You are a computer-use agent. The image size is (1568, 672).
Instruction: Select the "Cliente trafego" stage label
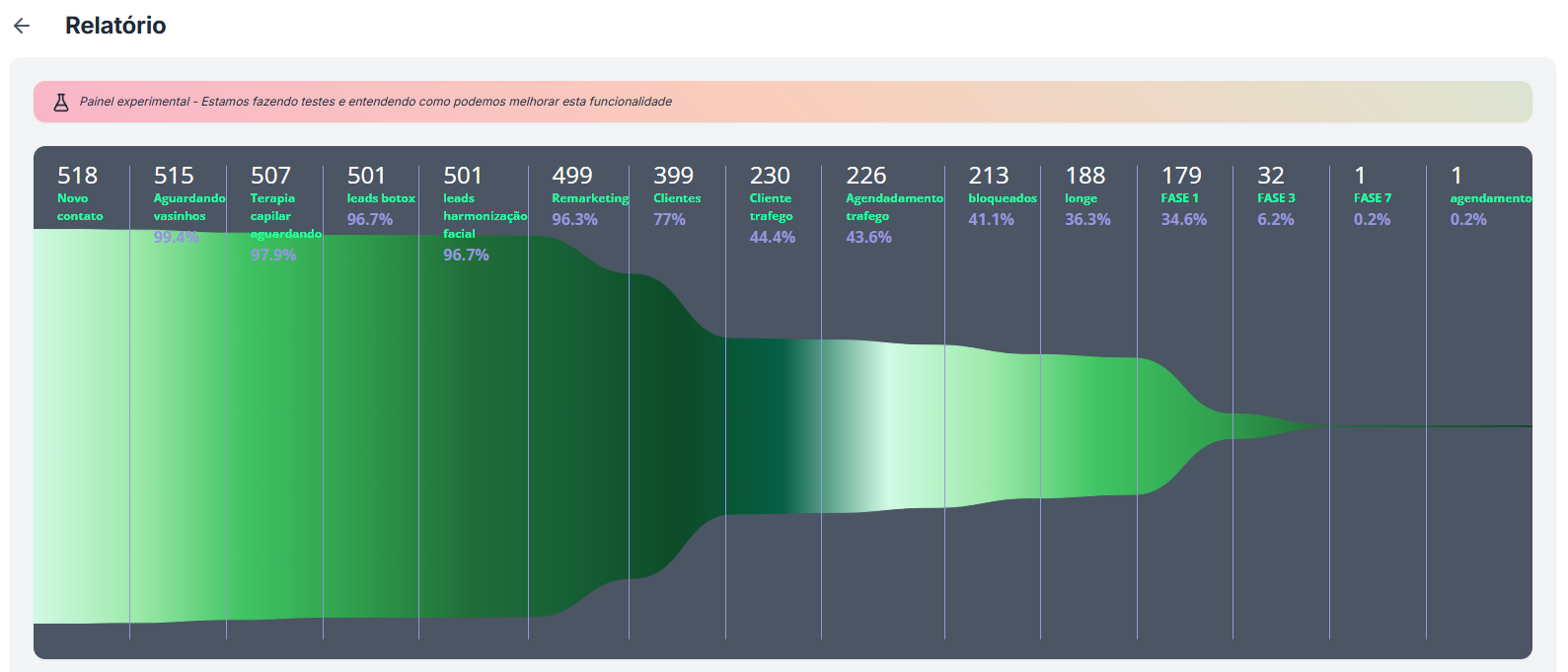(x=772, y=207)
